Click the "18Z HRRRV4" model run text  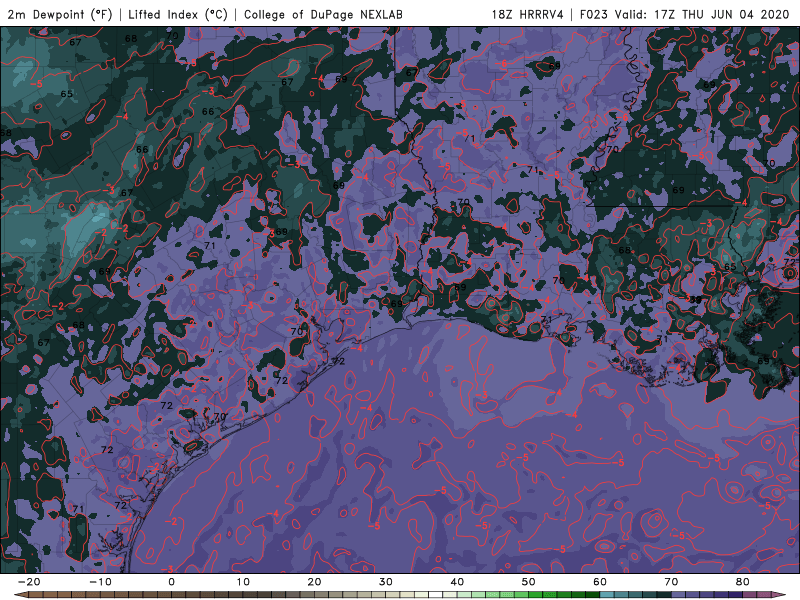(528, 14)
